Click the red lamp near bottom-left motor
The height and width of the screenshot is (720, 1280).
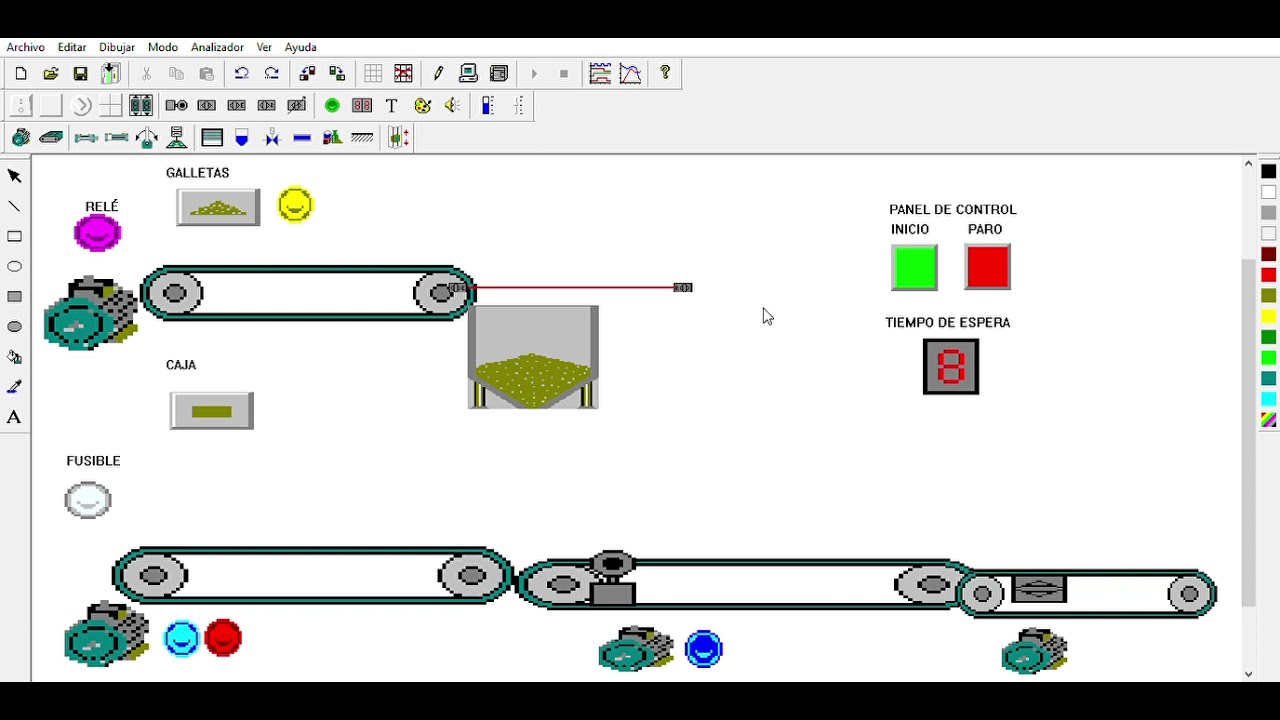[223, 638]
